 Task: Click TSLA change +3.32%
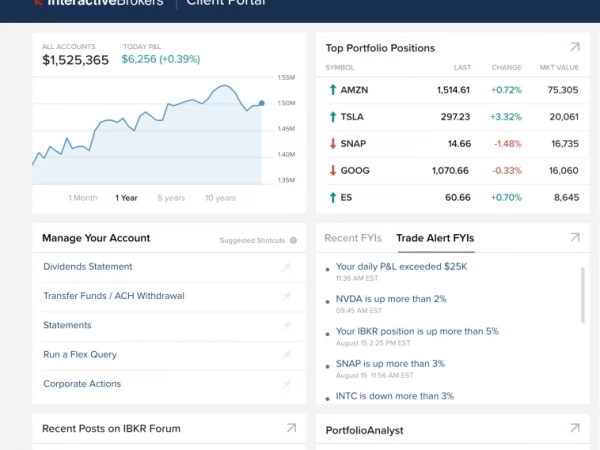click(506, 117)
